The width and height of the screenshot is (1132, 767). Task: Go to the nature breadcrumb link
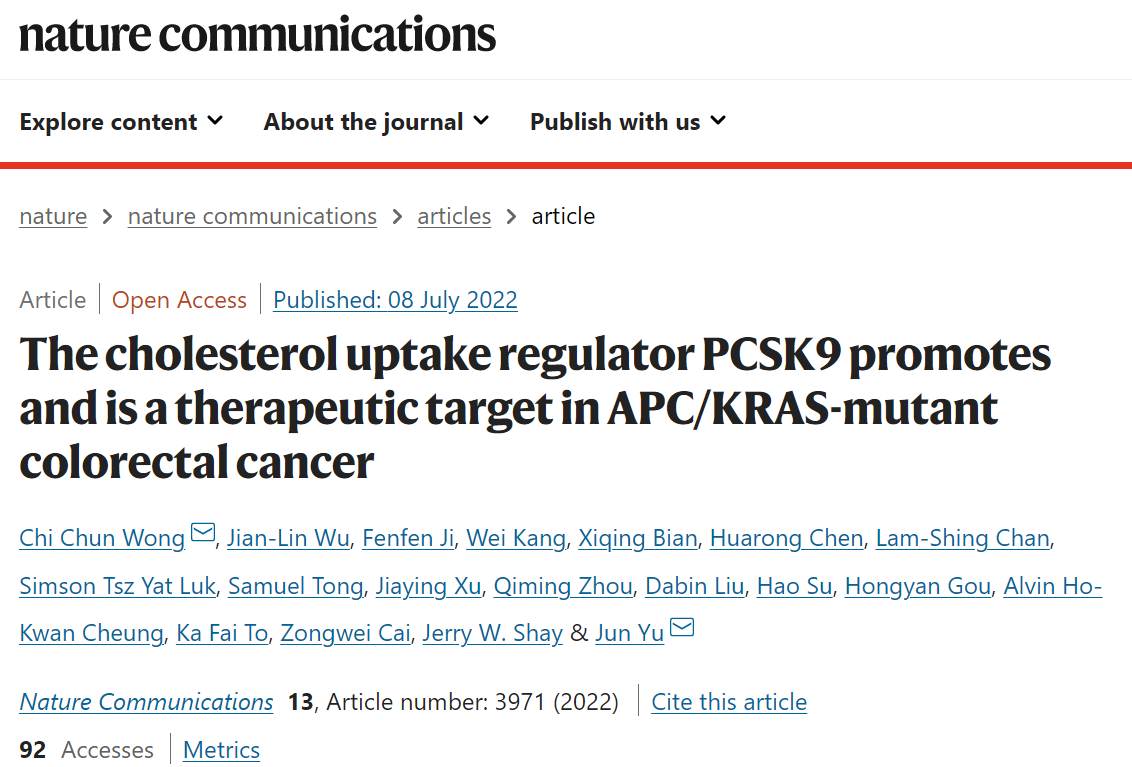coord(53,216)
